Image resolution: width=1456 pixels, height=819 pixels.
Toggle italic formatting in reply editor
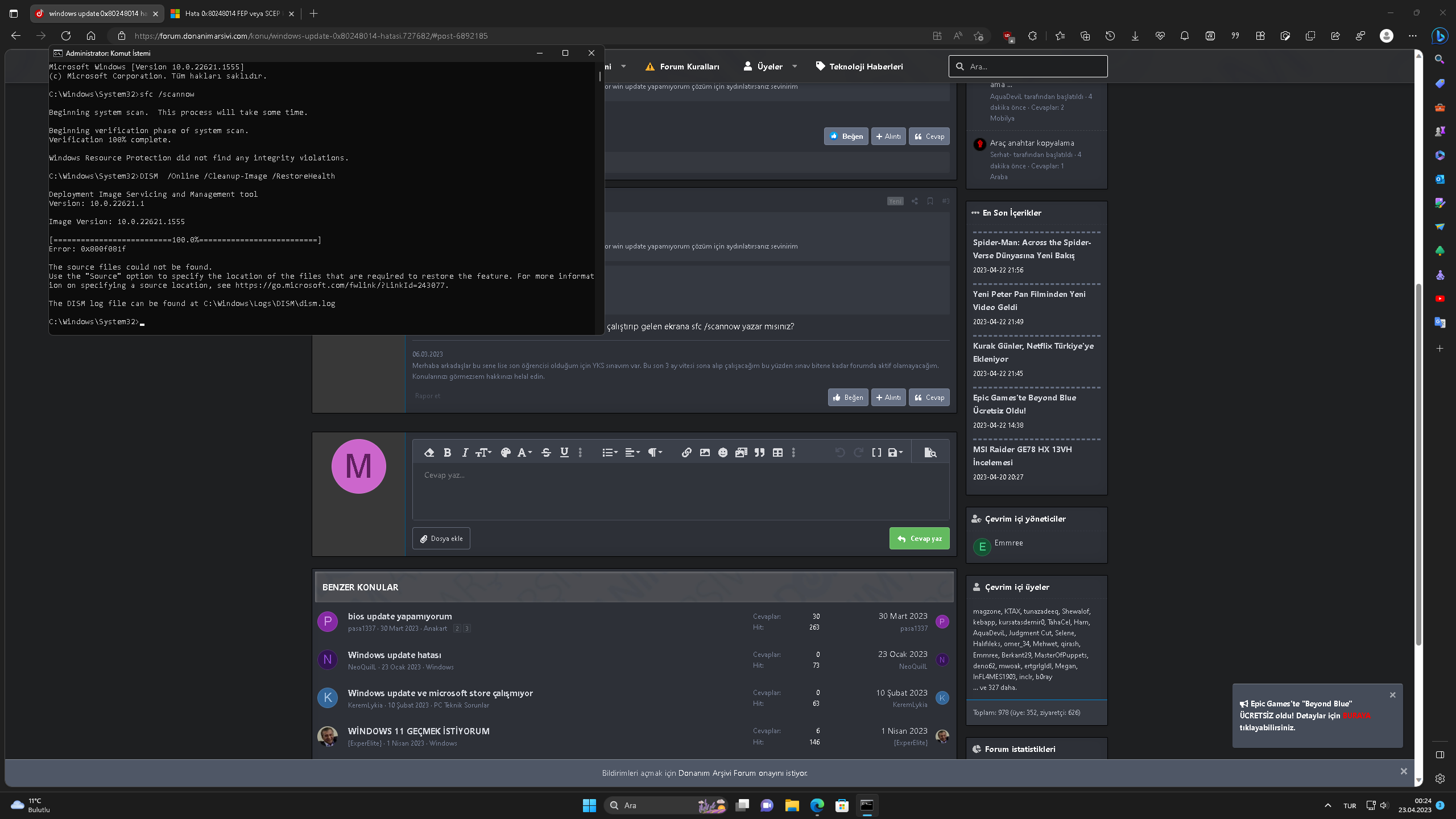465,452
